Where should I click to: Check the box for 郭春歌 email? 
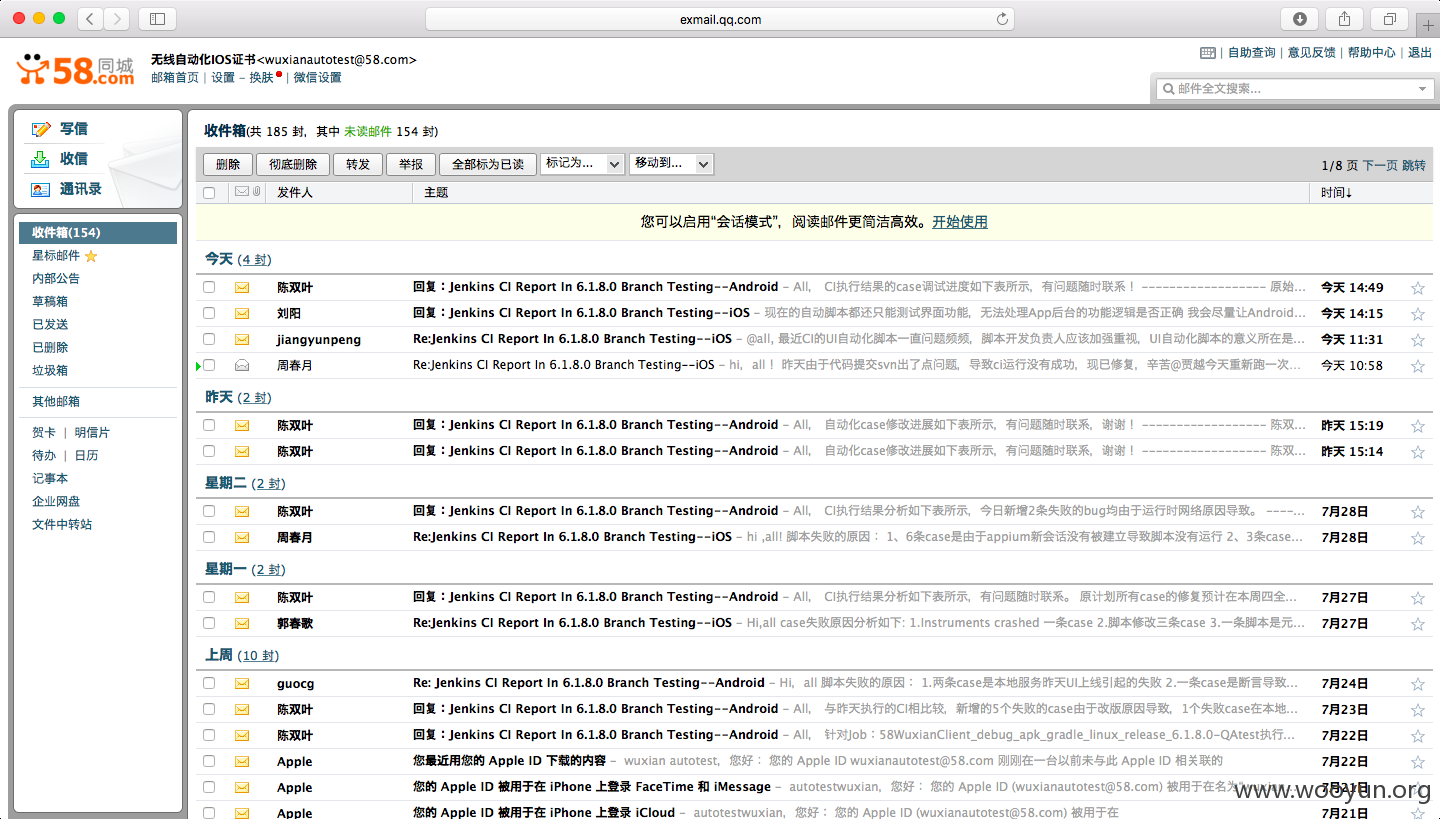pos(209,623)
